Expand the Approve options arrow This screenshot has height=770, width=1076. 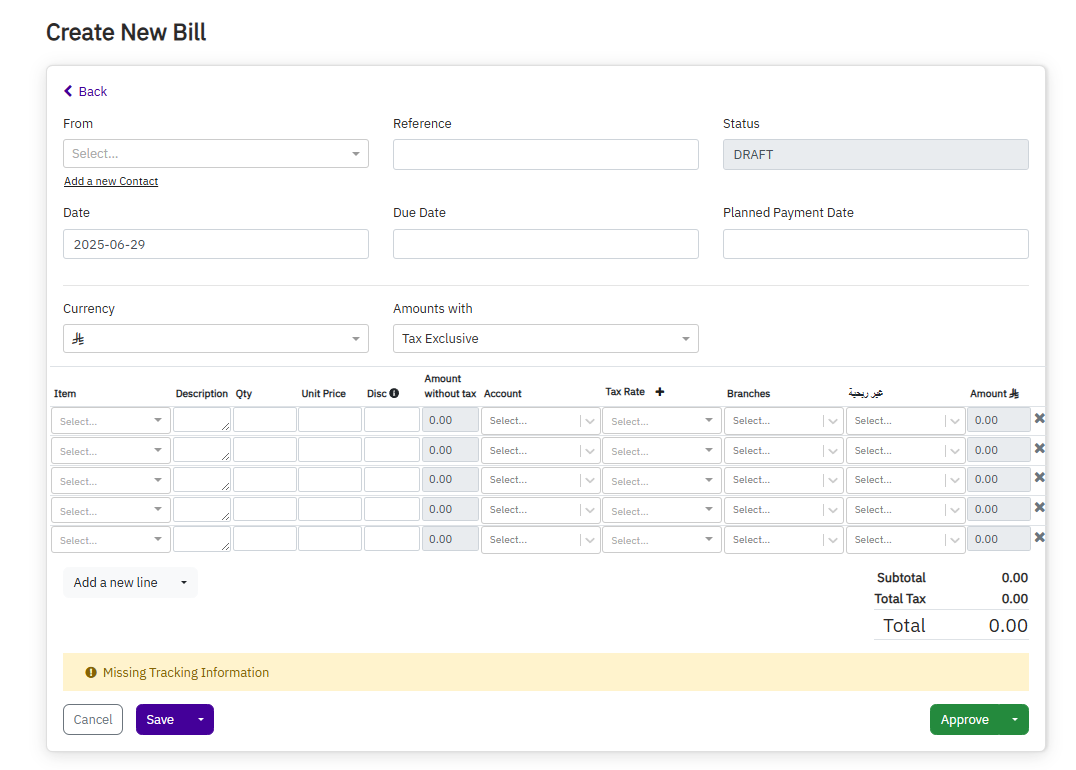point(1015,720)
